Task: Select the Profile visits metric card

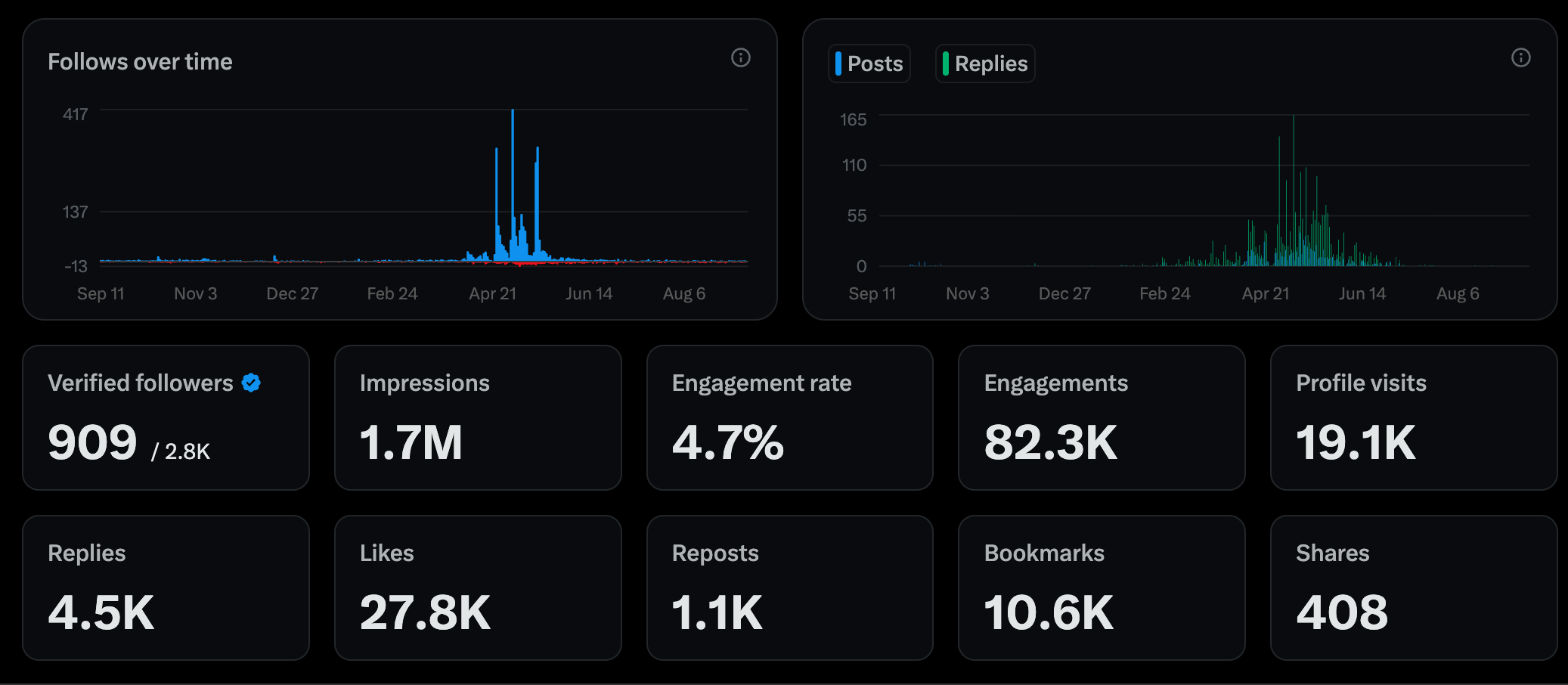Action: 1414,418
